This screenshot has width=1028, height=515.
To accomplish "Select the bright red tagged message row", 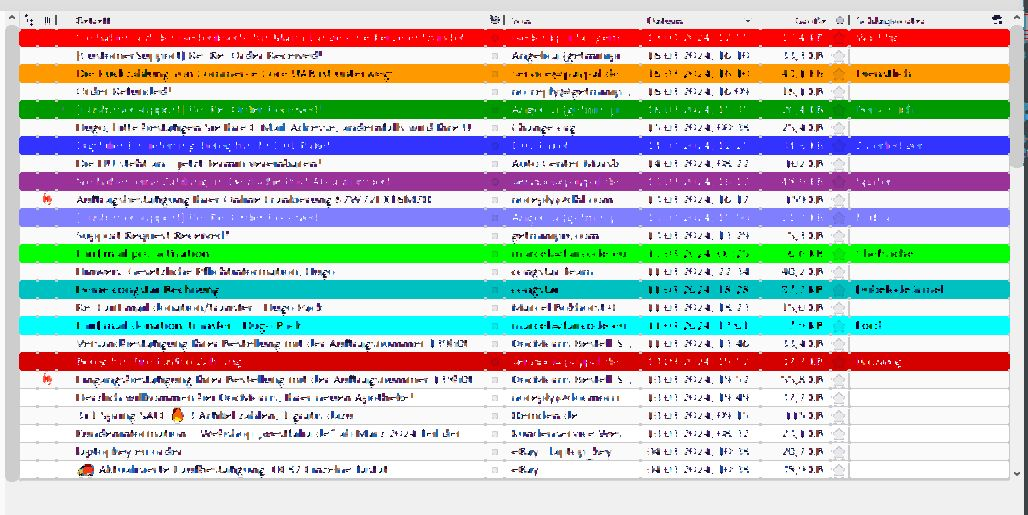I will (x=514, y=38).
